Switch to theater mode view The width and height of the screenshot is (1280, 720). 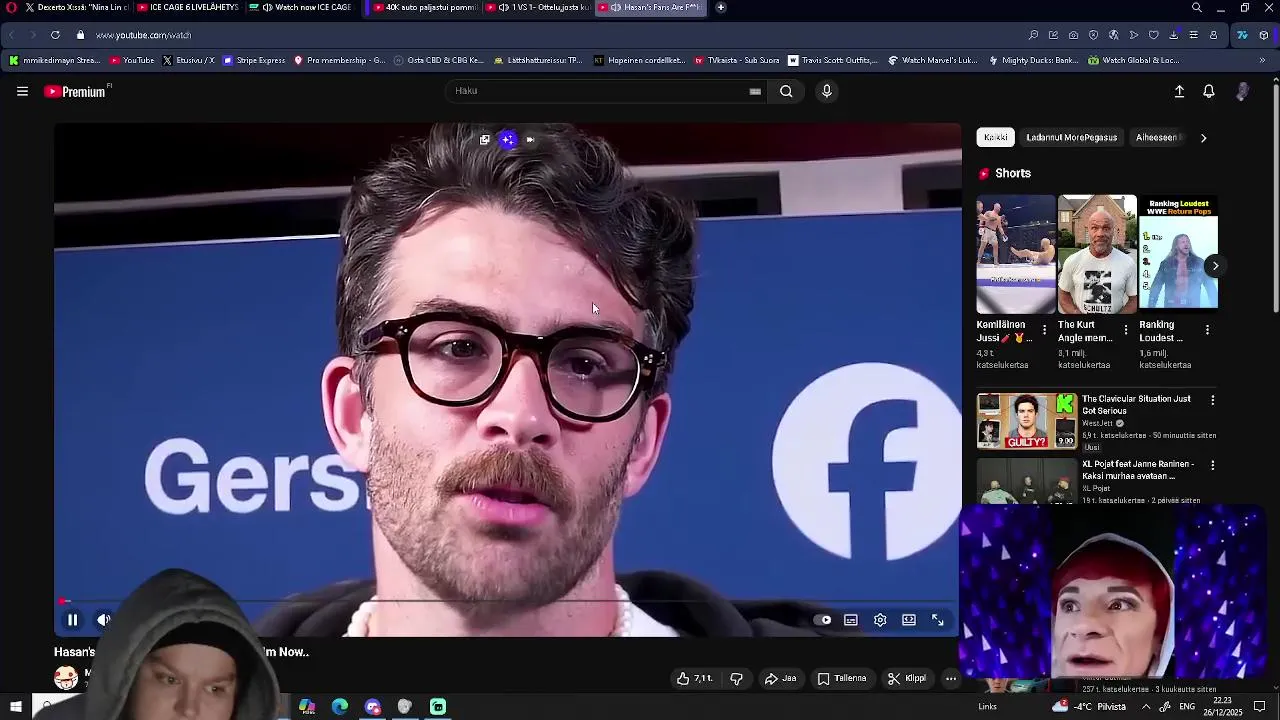909,620
